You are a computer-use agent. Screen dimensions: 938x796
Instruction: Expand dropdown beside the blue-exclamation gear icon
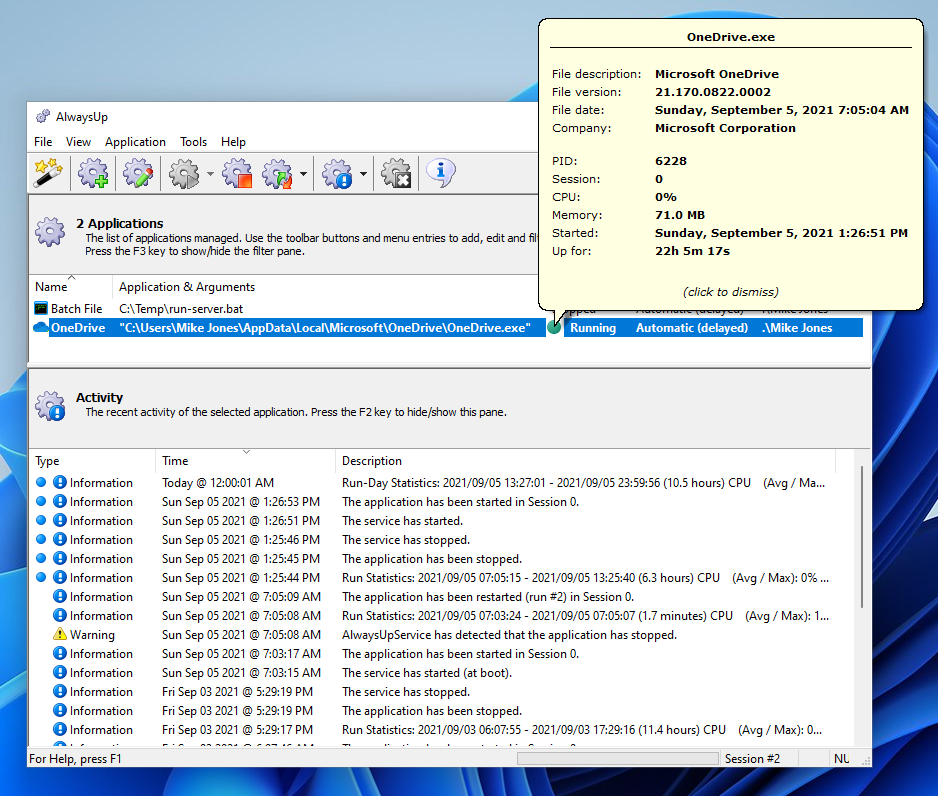point(363,173)
